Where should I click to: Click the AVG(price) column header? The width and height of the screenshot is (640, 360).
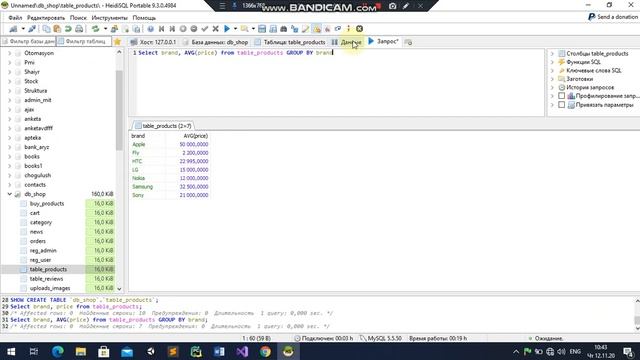tap(188, 136)
